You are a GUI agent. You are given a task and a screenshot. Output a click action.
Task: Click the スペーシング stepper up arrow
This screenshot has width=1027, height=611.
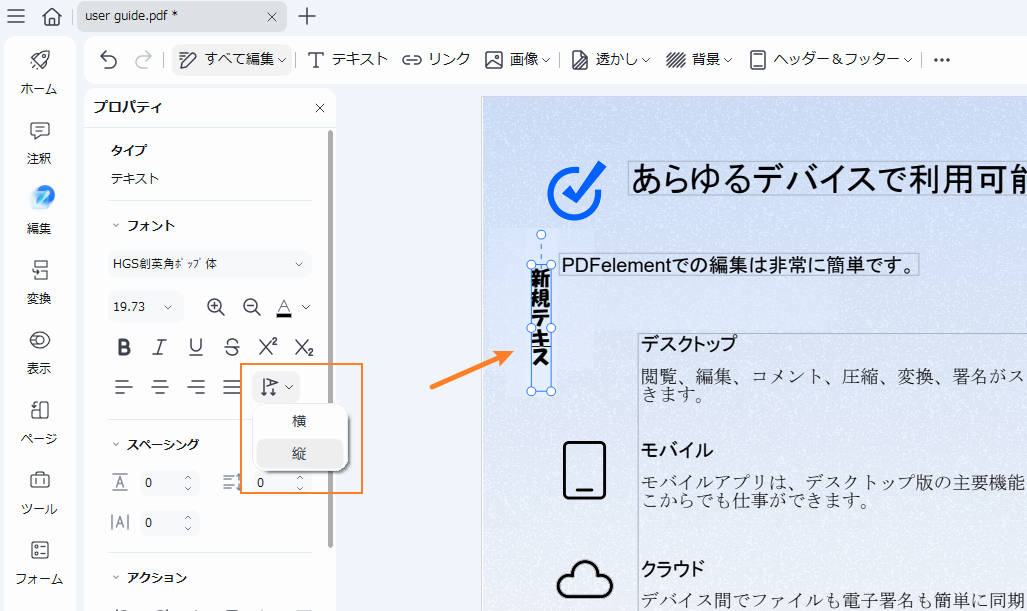(186, 477)
